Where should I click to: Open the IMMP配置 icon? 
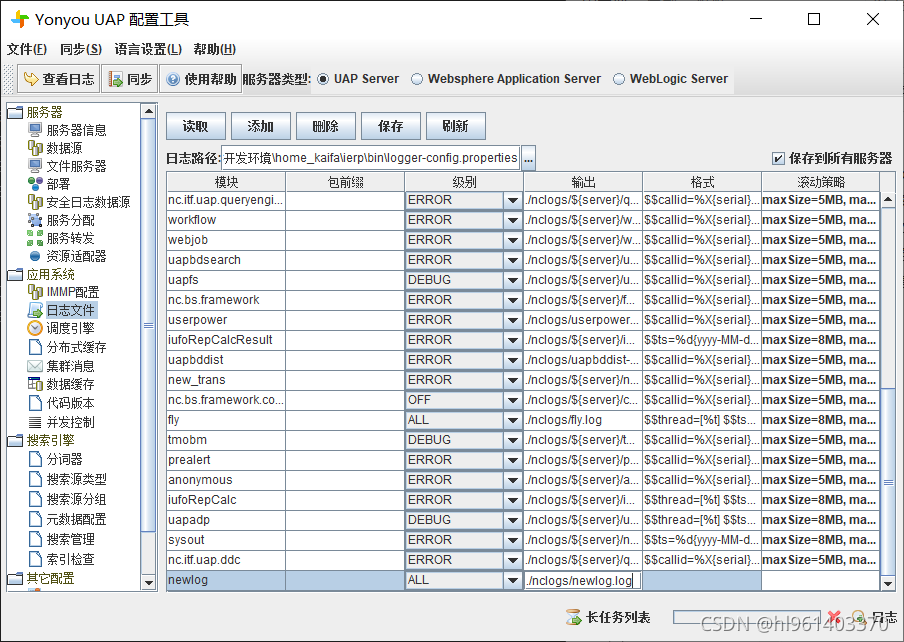35,292
